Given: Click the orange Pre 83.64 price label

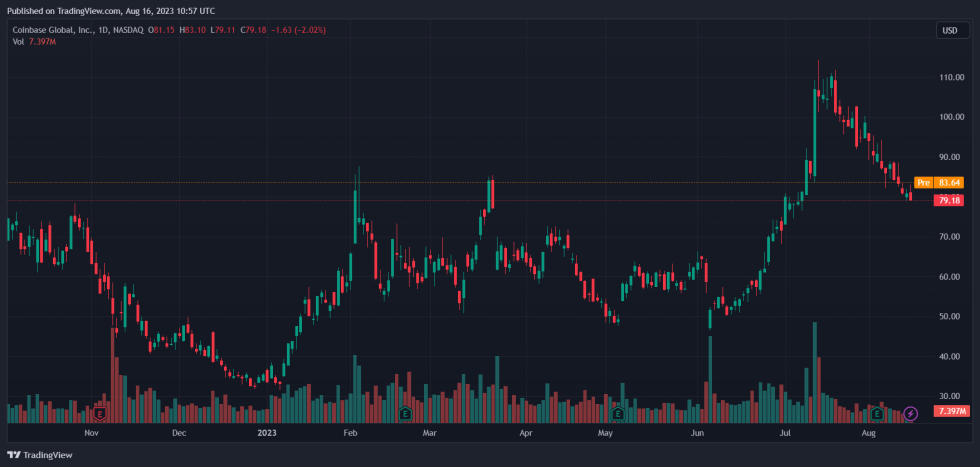Looking at the screenshot, I should click(937, 182).
